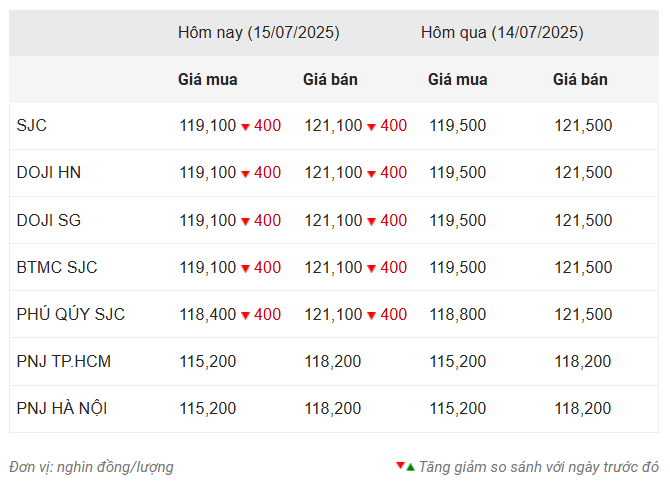The width and height of the screenshot is (670, 492).
Task: Select the Hôm qua (14/07/2025) column header
Action: (502, 32)
